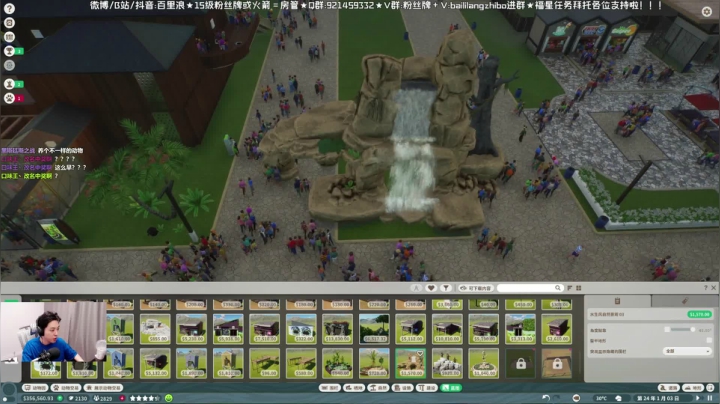This screenshot has width=720, height=404.
Task: Open the fifth build category tab
Action: coord(427,388)
